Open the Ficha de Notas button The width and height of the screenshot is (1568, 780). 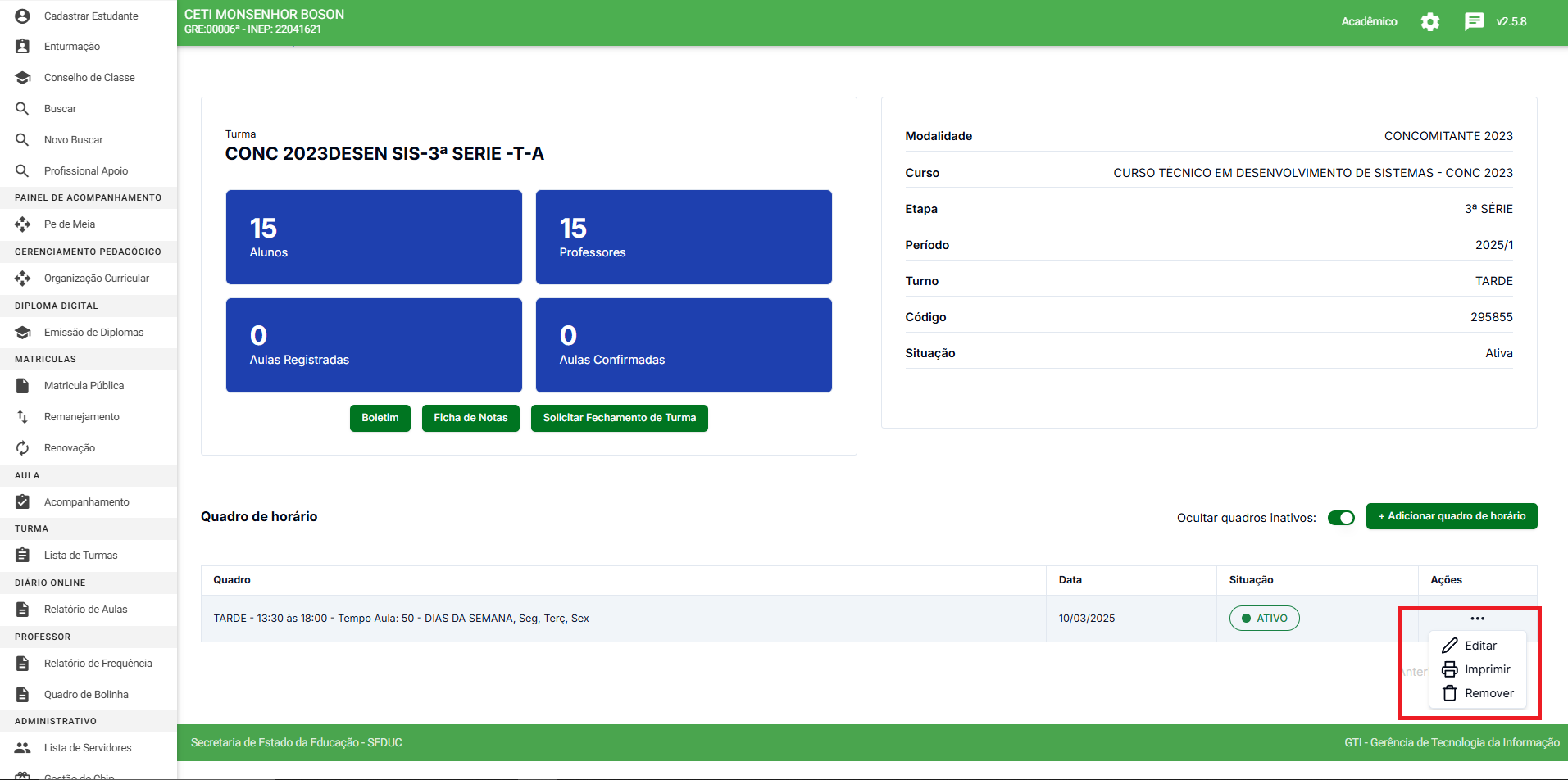470,418
